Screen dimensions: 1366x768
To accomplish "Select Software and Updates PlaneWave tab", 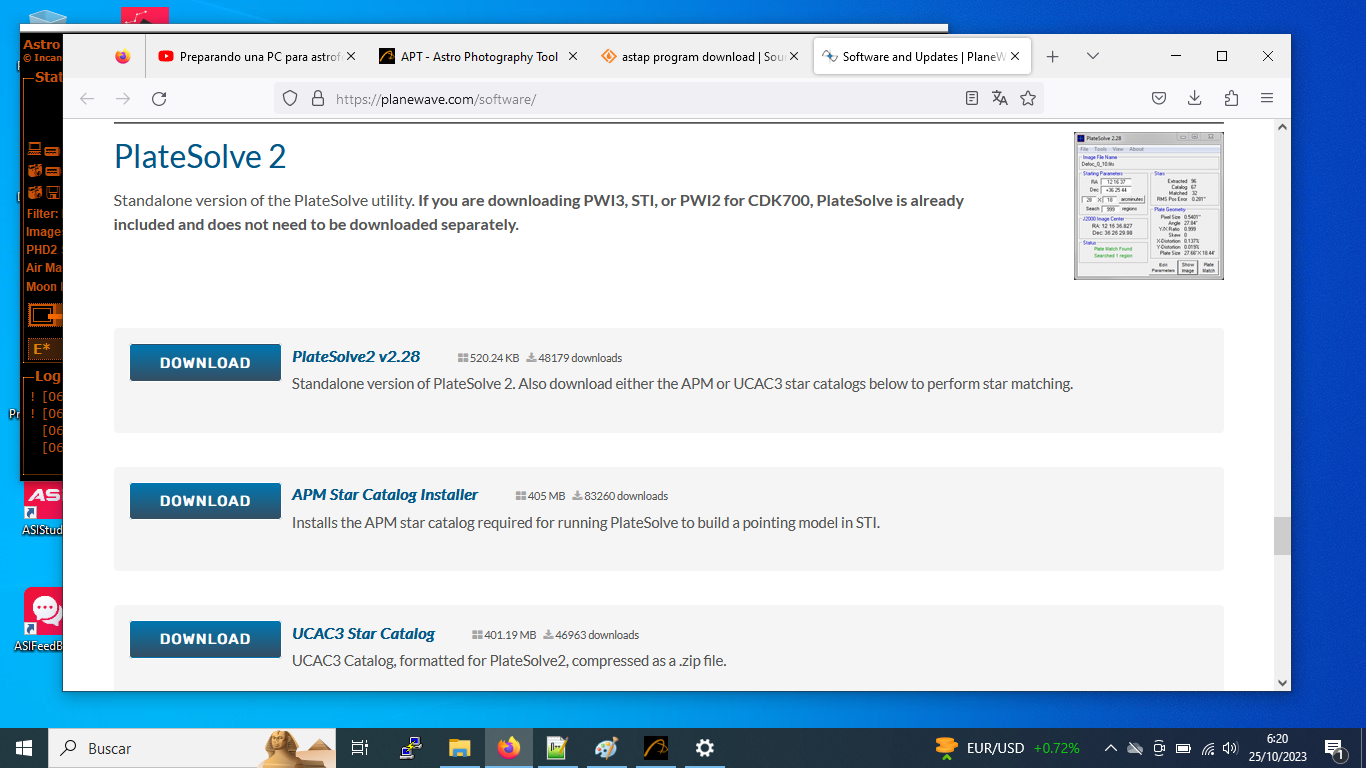I will click(x=924, y=57).
